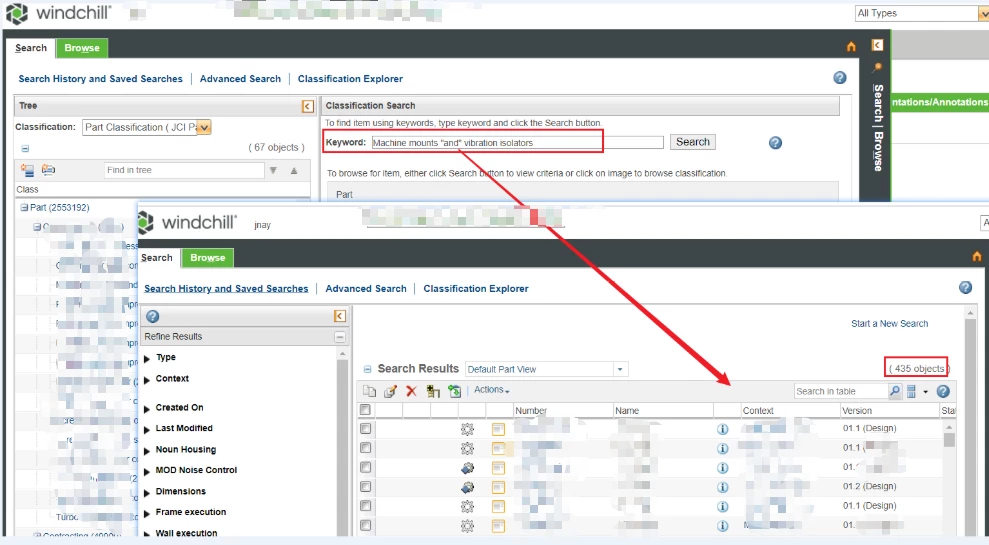The image size is (989, 545).
Task: Click info icon in the 01.2 (Design) row
Action: [723, 487]
